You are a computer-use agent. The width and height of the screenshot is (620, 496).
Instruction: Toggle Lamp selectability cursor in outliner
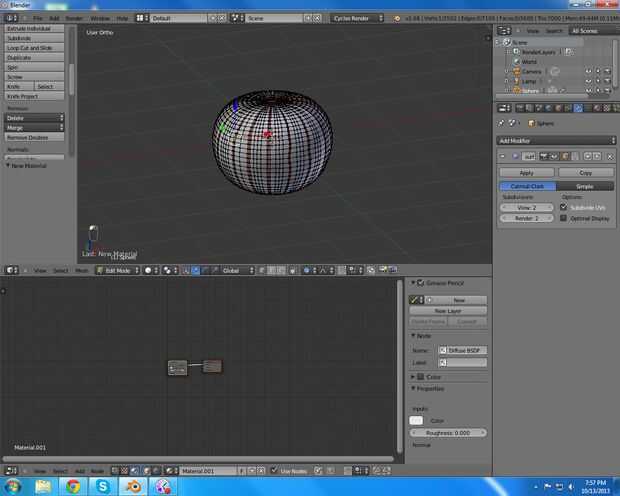click(598, 81)
